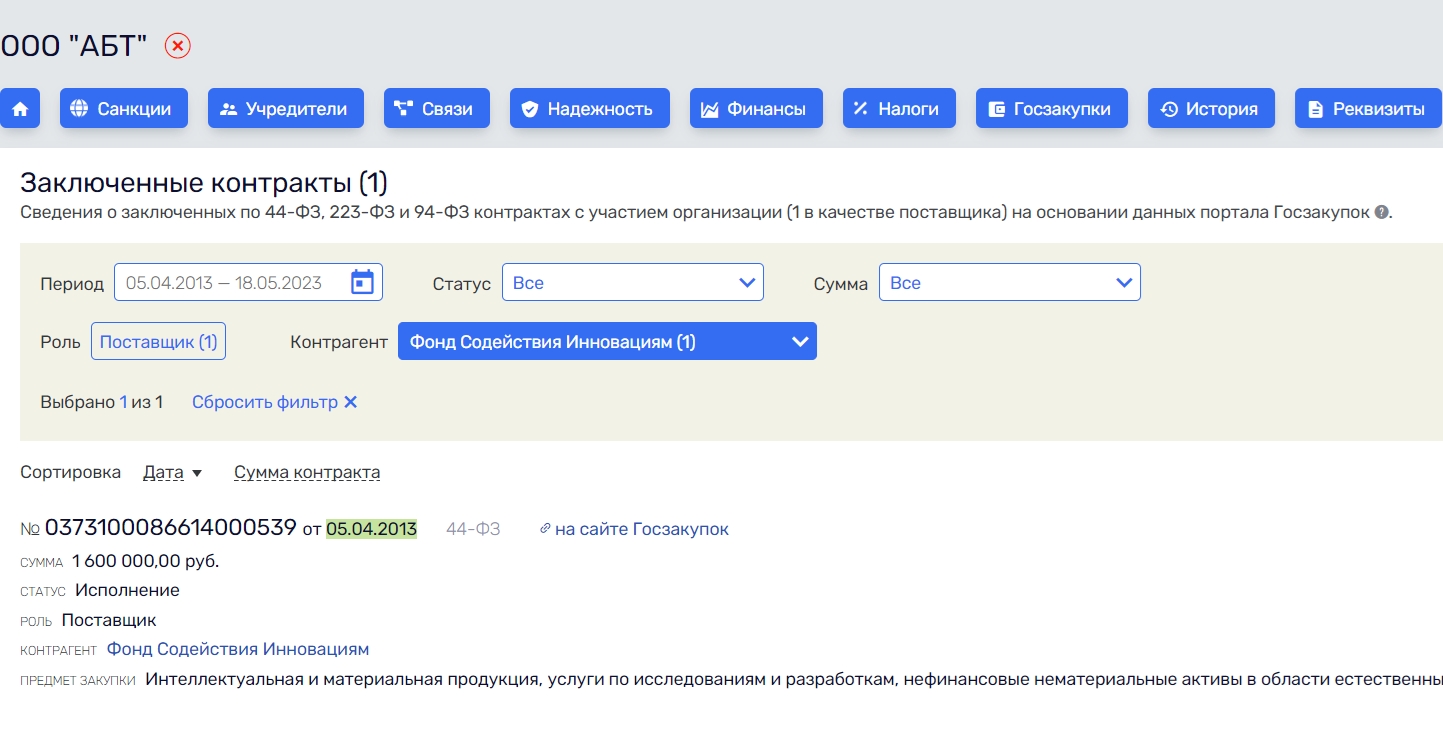Click the help question mark icon after Госзакупок
Screen dimensions: 1443x740
point(1381,213)
